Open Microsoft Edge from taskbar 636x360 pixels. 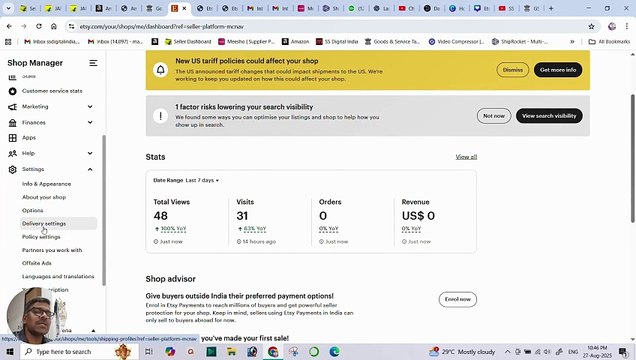pos(334,351)
